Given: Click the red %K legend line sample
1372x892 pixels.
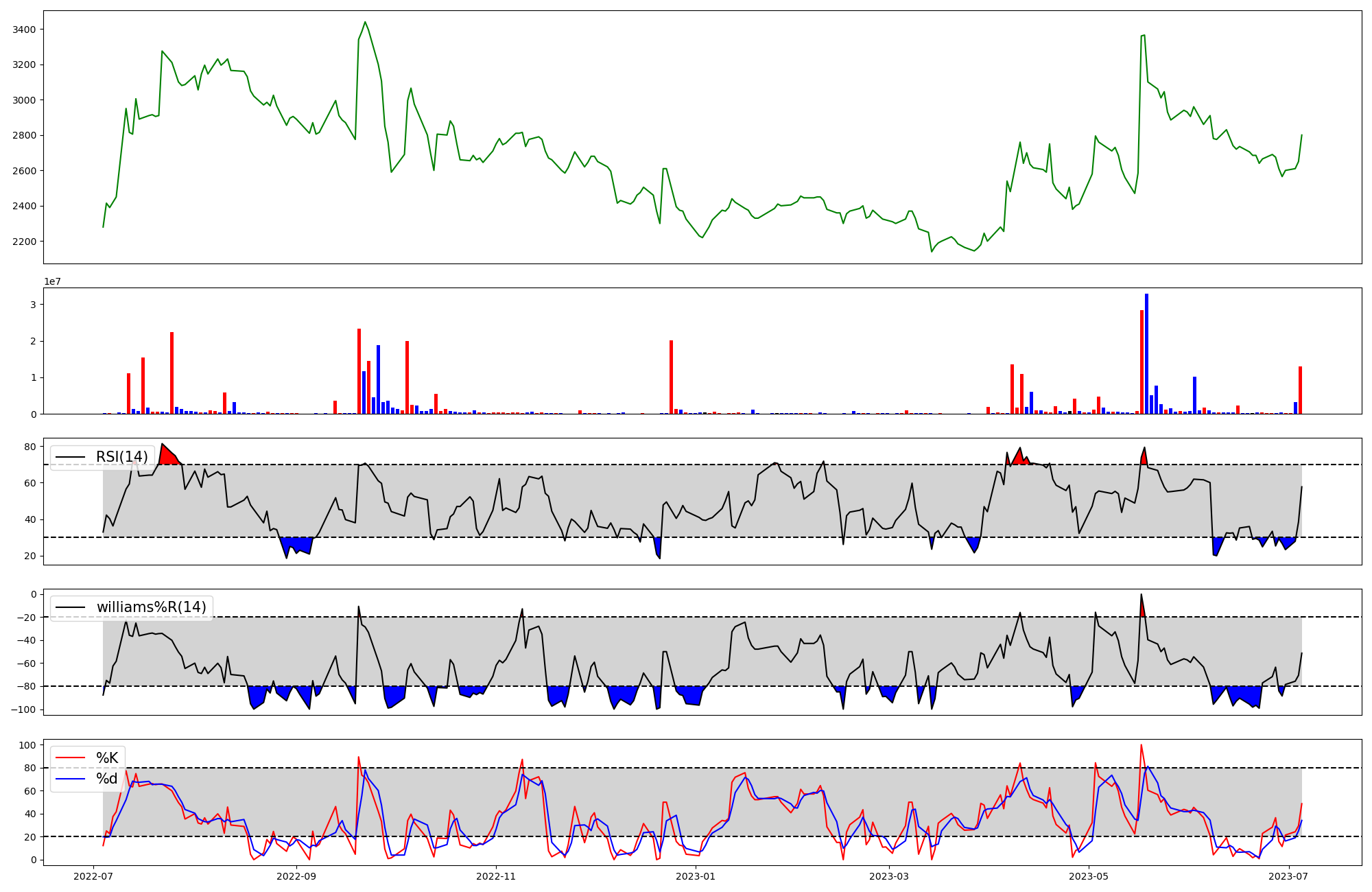Looking at the screenshot, I should (71, 758).
